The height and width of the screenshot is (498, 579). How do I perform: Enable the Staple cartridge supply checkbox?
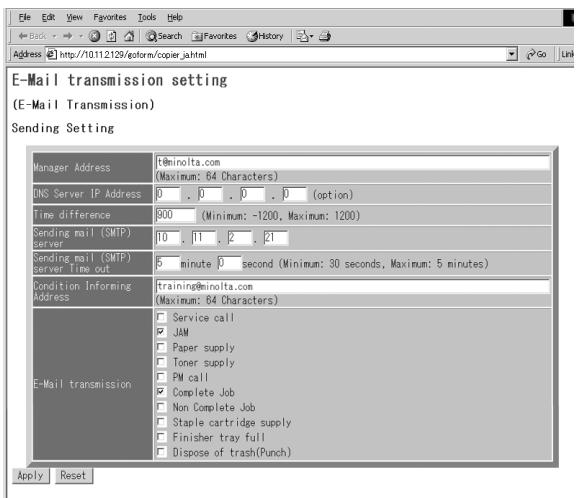(161, 422)
